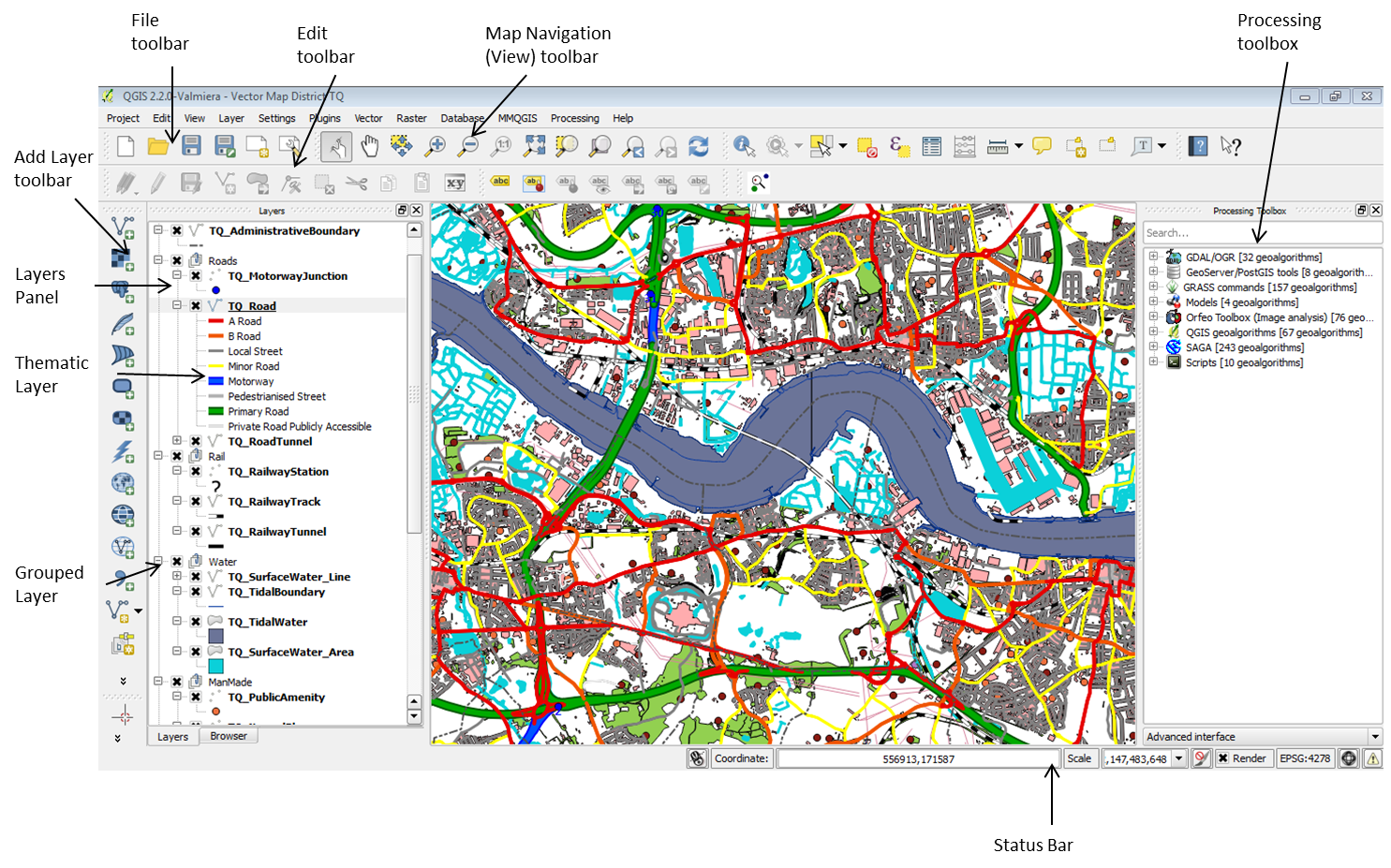Screen dimensions: 1391x868
Task: Expand the TQ_SurfaceWater_Line layer node
Action: coord(176,577)
